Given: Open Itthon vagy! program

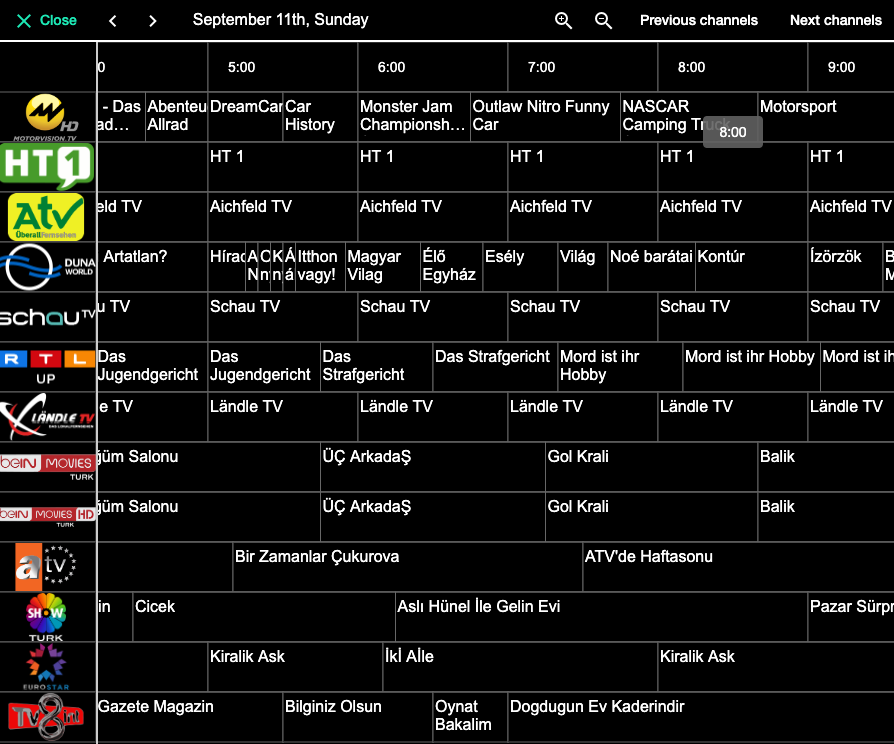Looking at the screenshot, I should point(320,267).
